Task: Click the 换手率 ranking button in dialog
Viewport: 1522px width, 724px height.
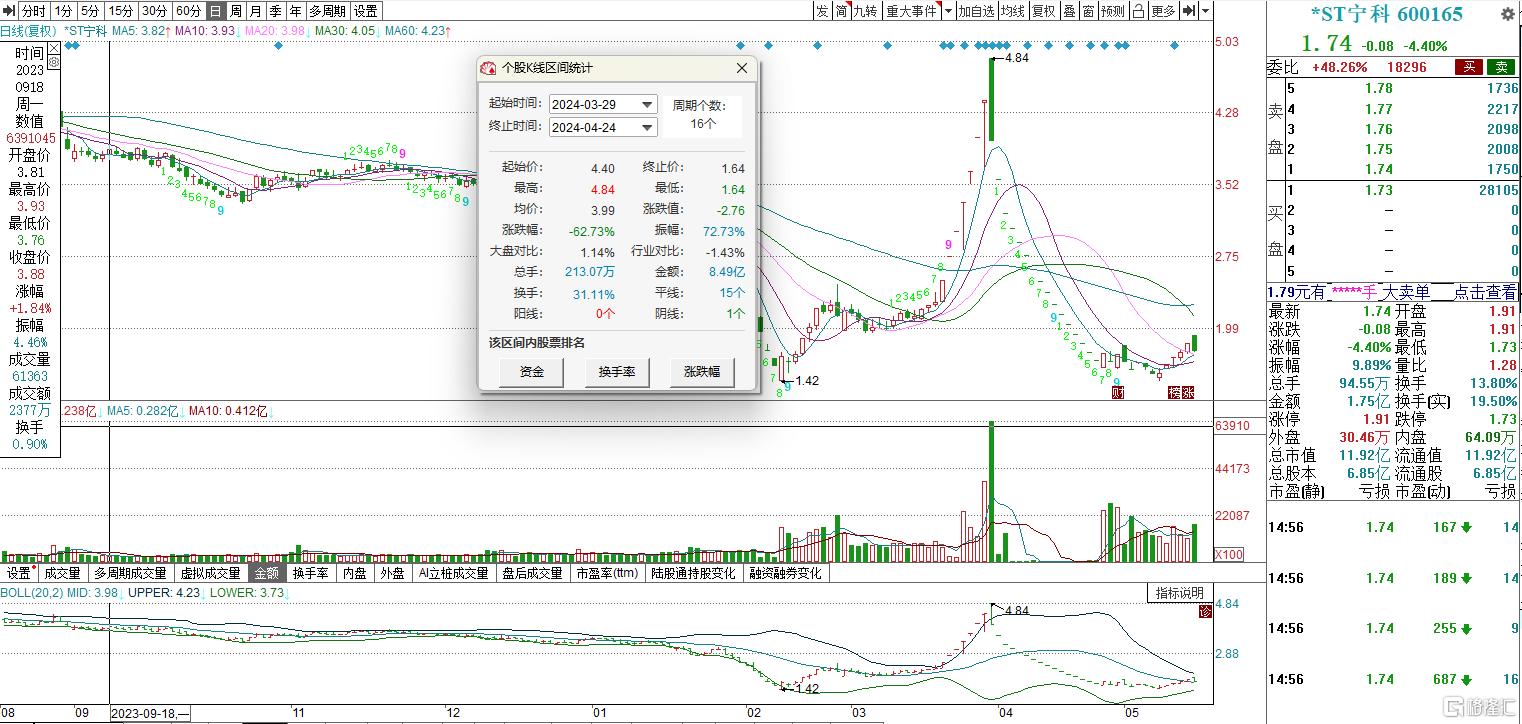Action: (617, 373)
